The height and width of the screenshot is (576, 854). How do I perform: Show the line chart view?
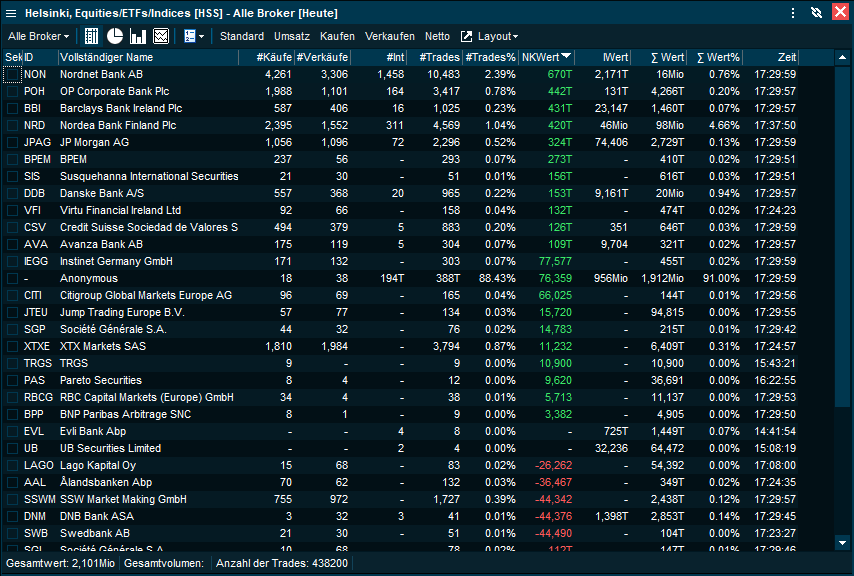point(161,36)
